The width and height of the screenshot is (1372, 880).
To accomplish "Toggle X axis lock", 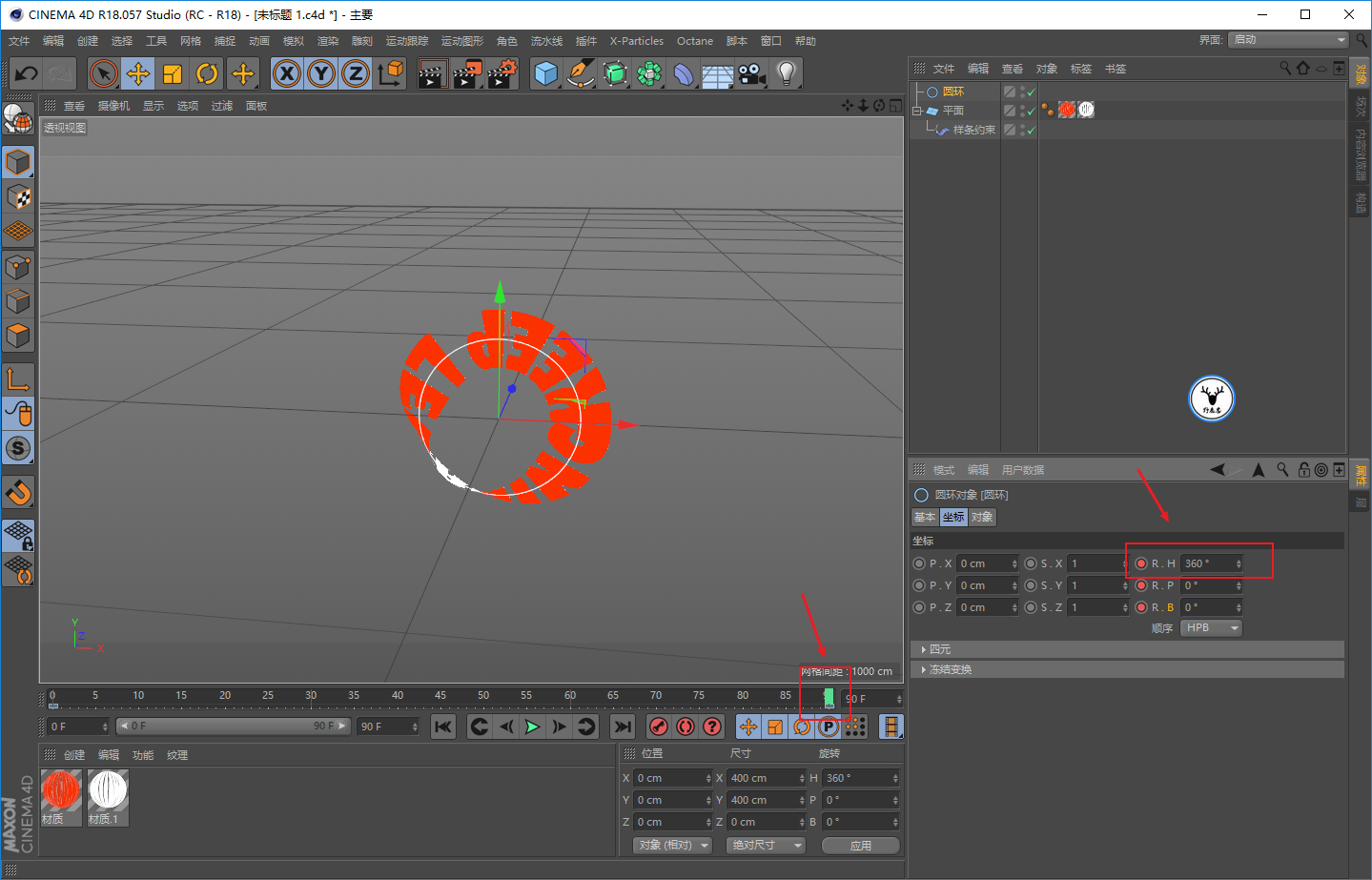I will click(x=287, y=73).
